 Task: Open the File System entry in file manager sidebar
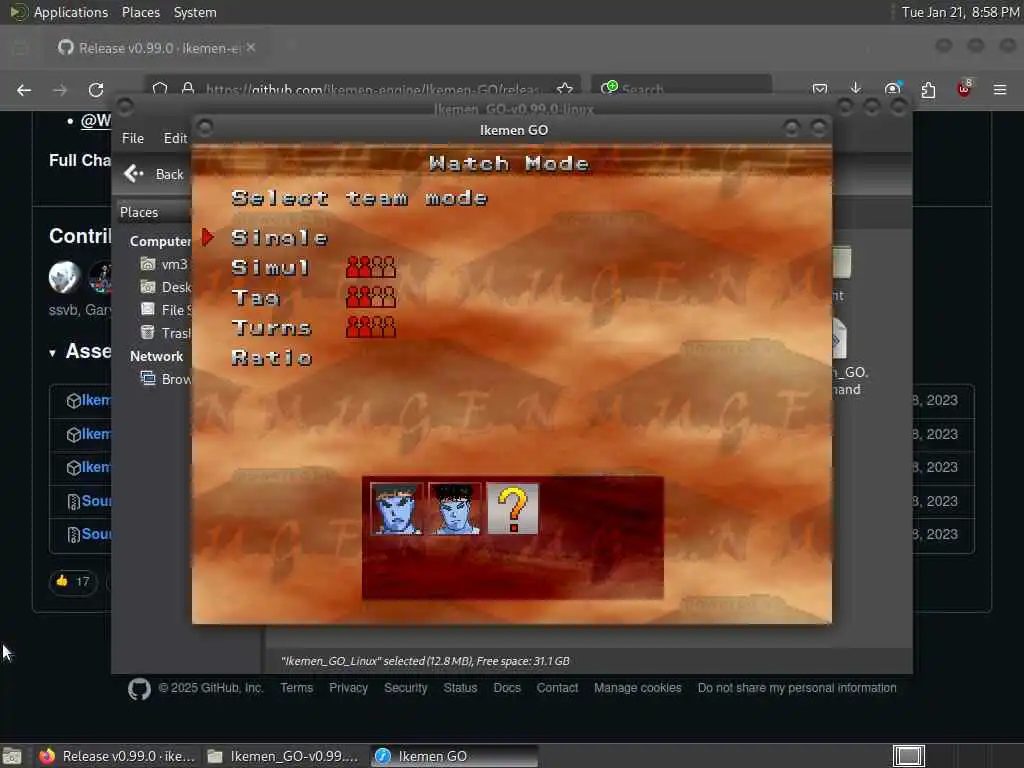[165, 310]
